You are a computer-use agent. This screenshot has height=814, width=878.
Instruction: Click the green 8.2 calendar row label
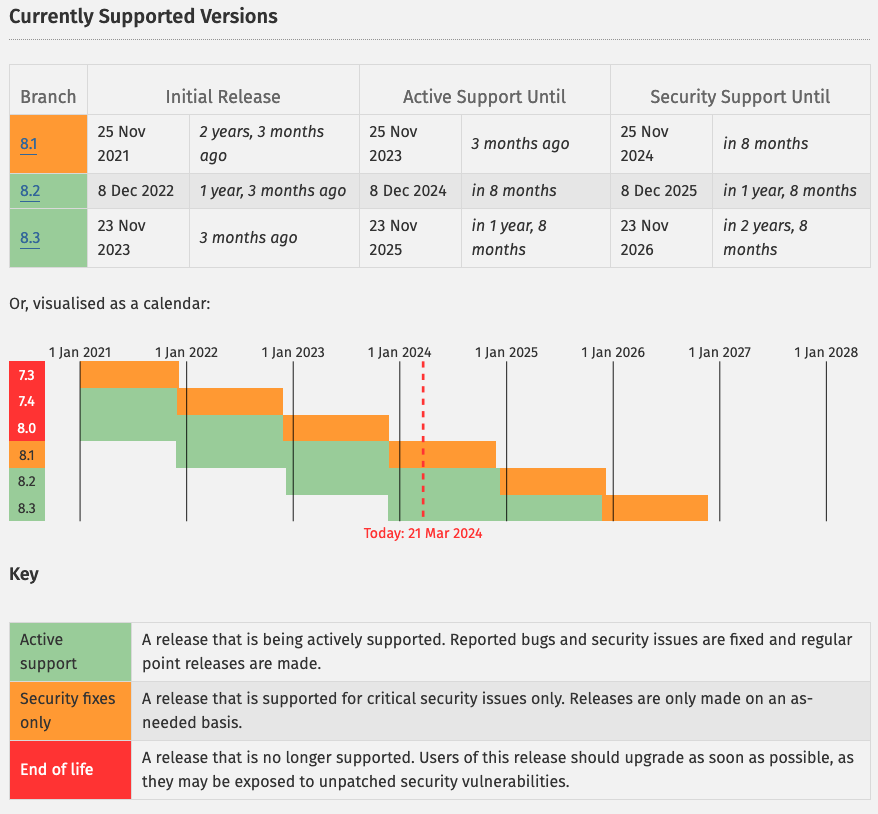[26, 481]
